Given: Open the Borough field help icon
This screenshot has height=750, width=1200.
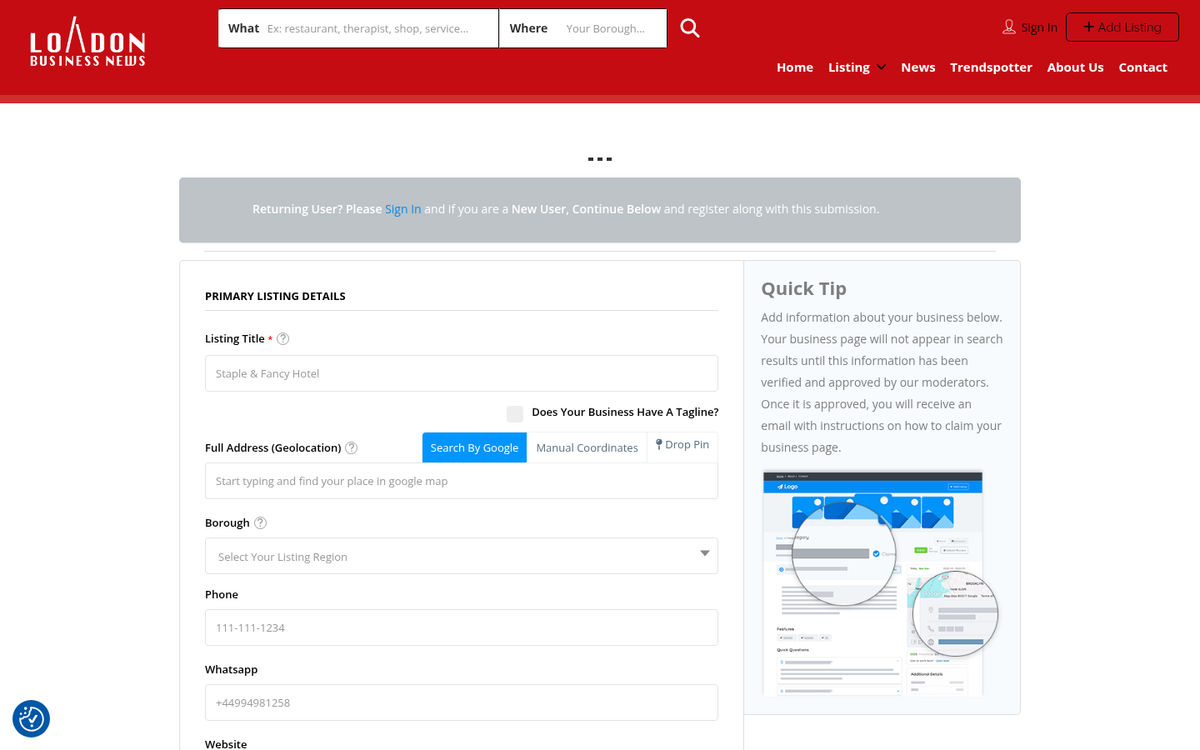Looking at the screenshot, I should pos(260,522).
